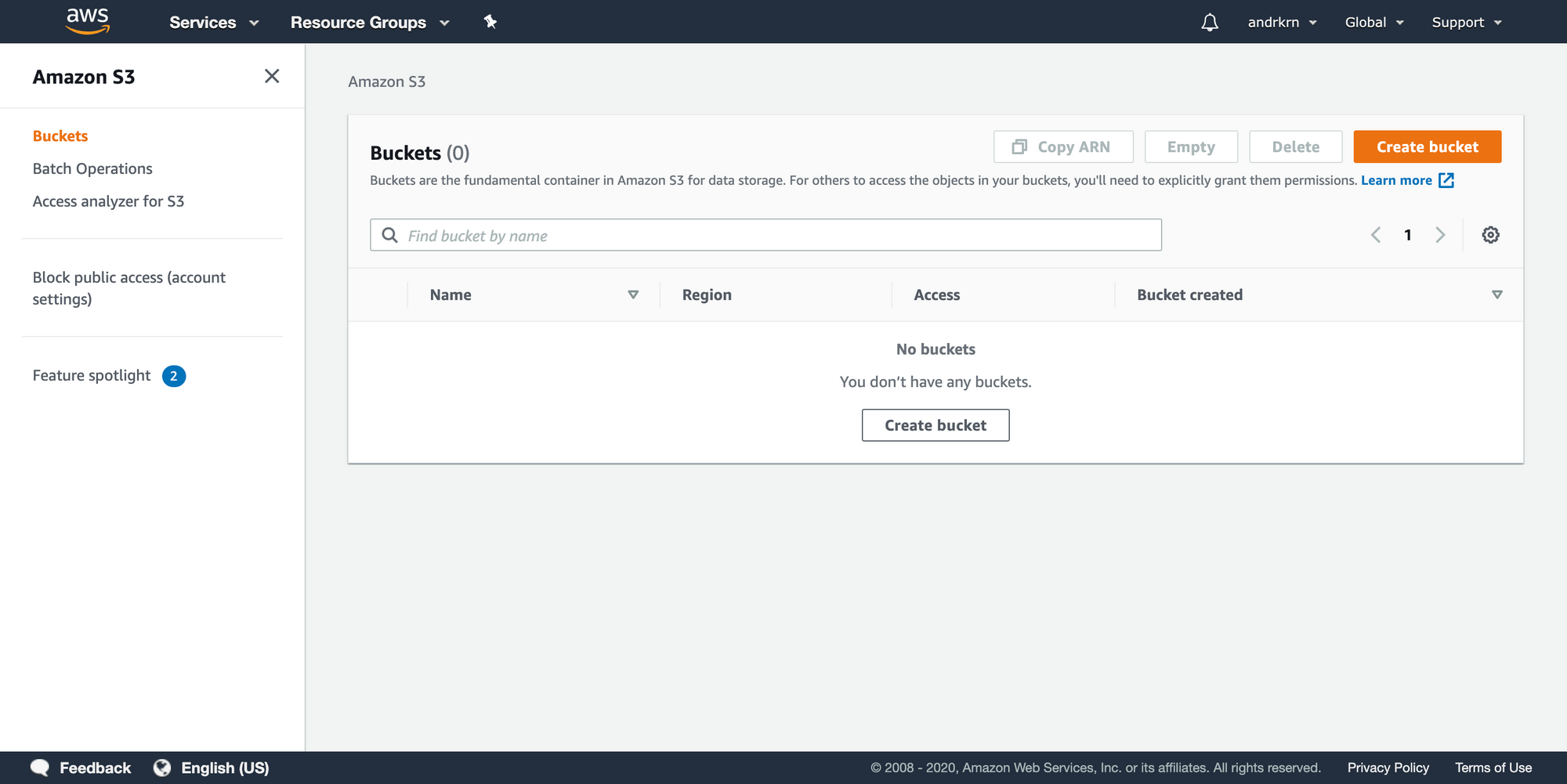Screen dimensions: 1567x784
Task: Sort buckets by Name column arrow
Action: 633,294
